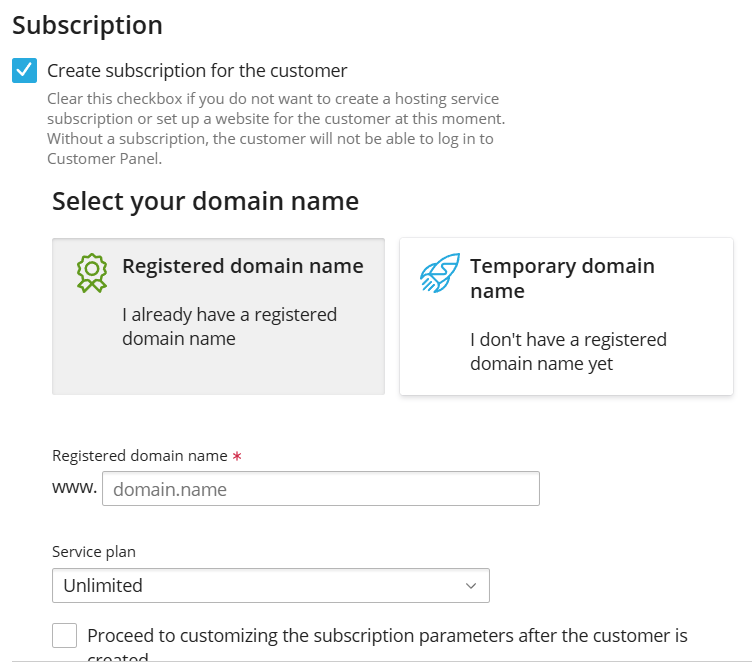Viewport: 754px width, 662px height.
Task: Focus the domain.name input field
Action: (321, 488)
